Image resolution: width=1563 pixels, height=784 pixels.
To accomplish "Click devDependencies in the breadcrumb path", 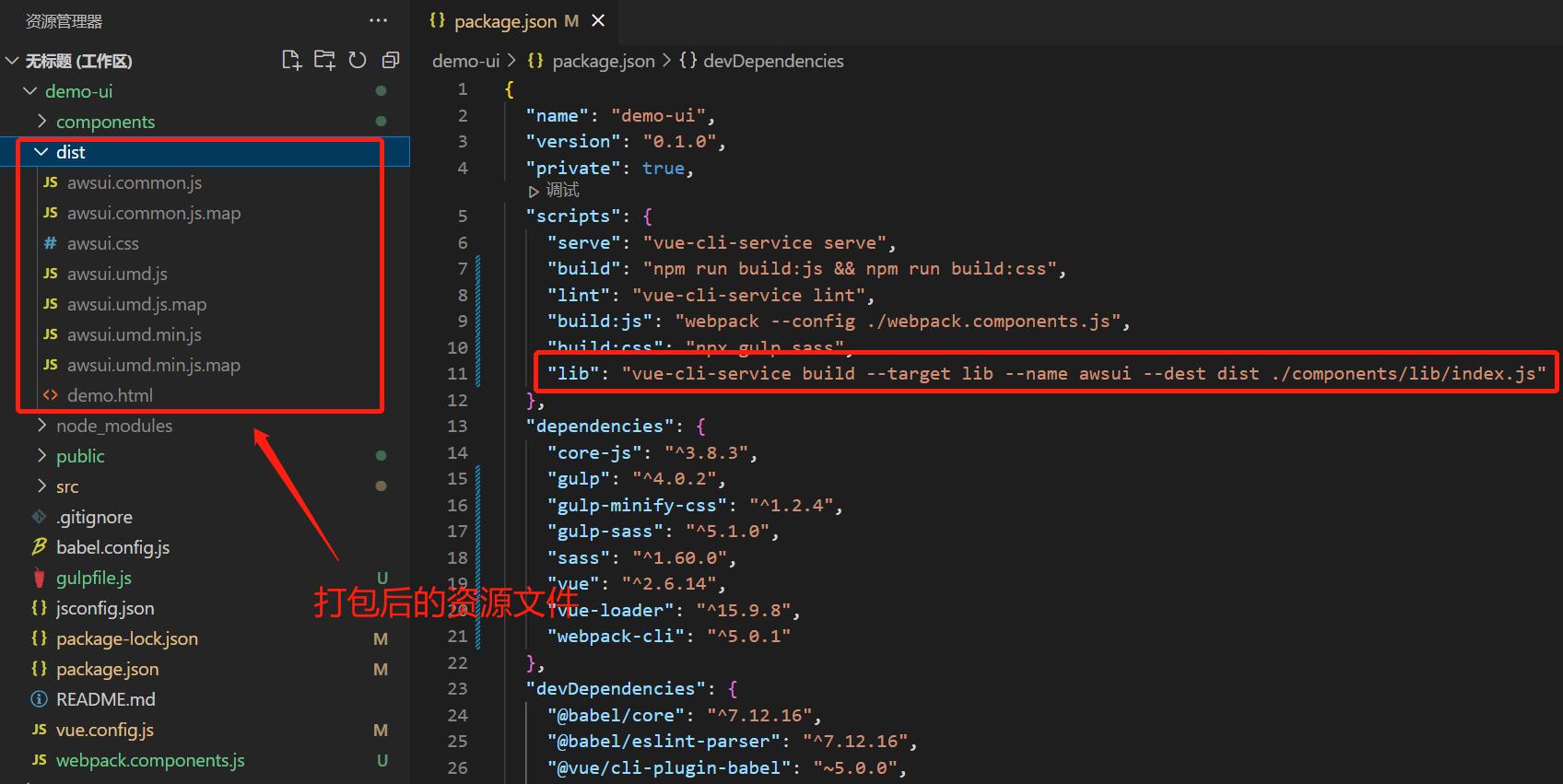I will (772, 61).
